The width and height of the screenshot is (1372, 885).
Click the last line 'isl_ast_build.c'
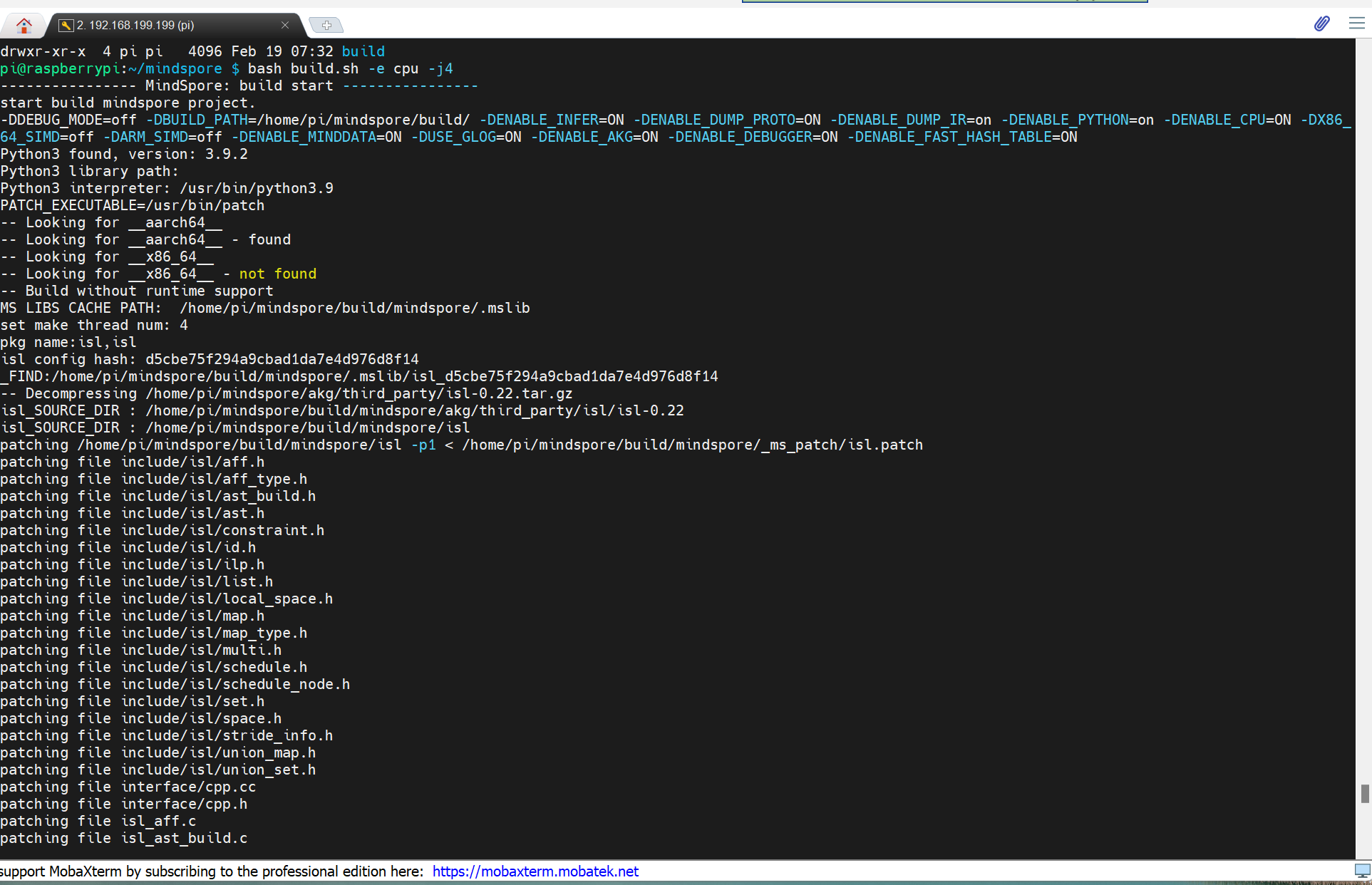click(x=184, y=838)
